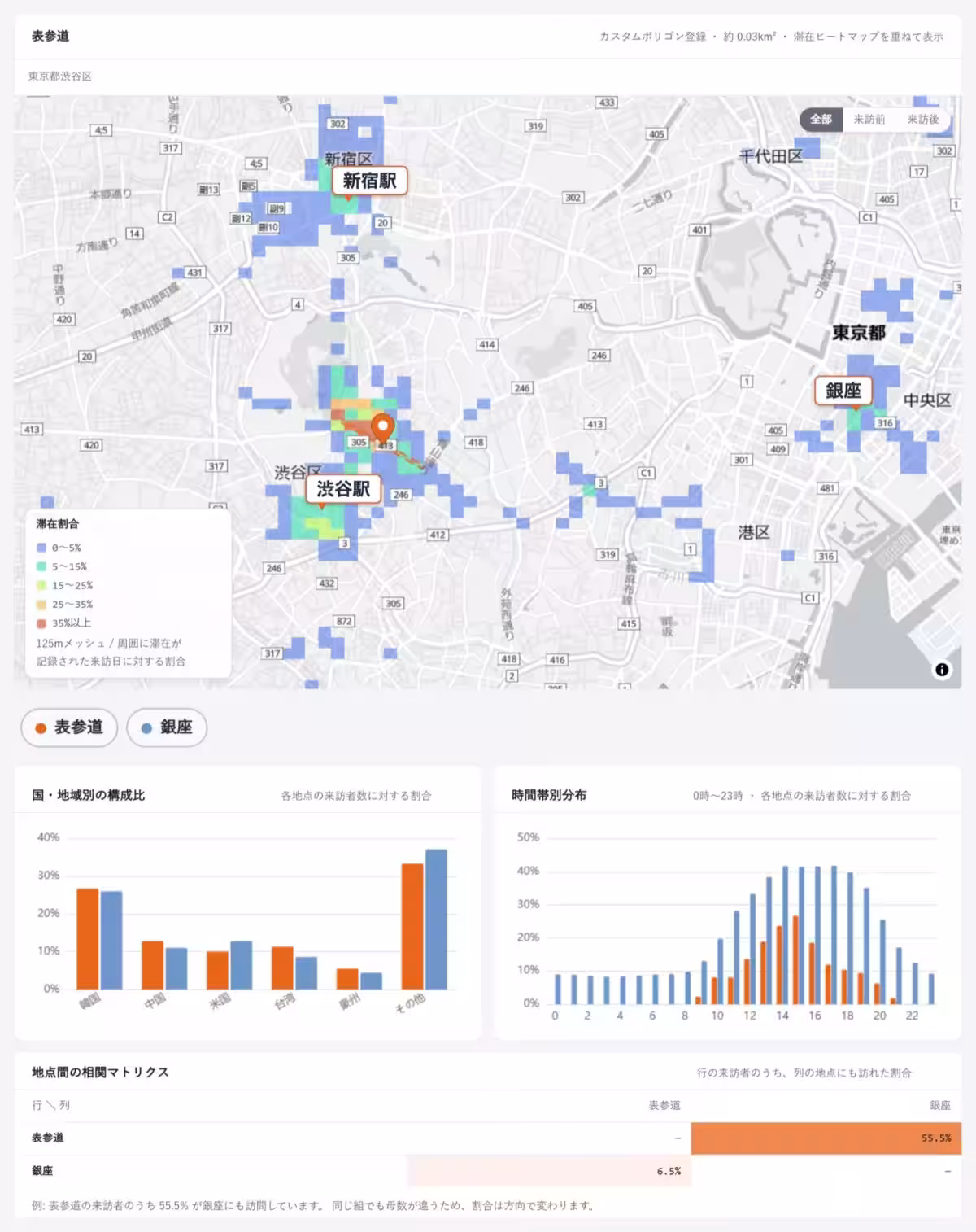Click the 0〜5% legend color swatch

[41, 548]
